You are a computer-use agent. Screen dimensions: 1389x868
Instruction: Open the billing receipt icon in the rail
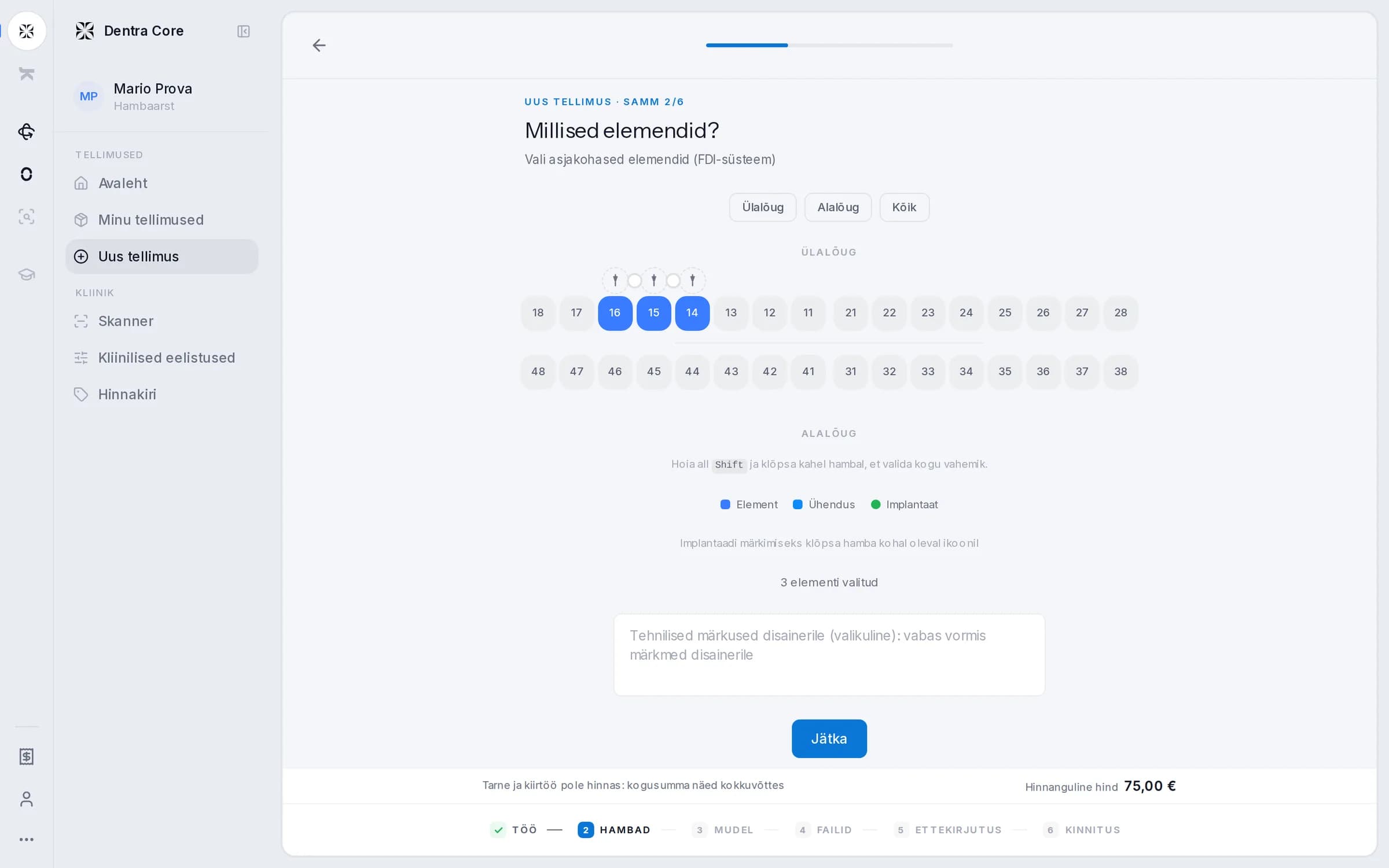click(27, 756)
